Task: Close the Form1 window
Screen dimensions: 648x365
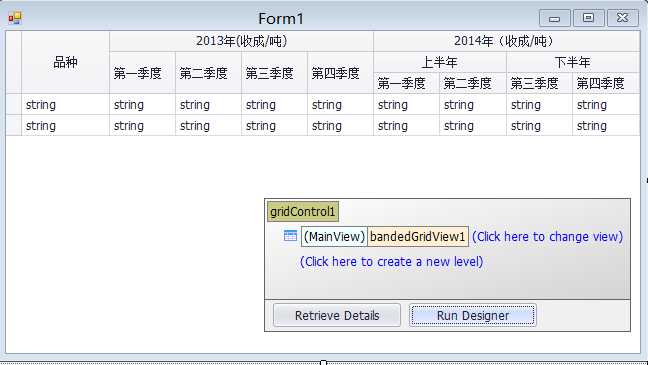Action: click(x=622, y=18)
